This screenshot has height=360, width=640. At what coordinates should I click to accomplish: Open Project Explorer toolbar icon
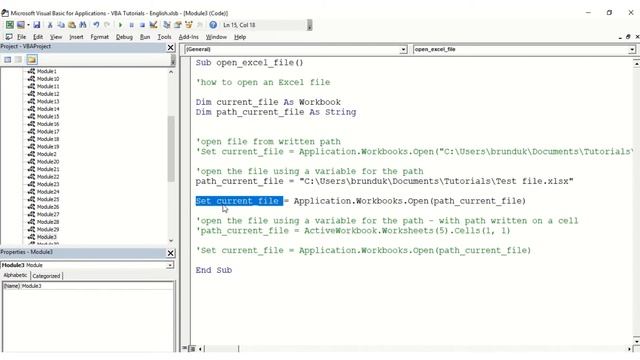point(167,25)
